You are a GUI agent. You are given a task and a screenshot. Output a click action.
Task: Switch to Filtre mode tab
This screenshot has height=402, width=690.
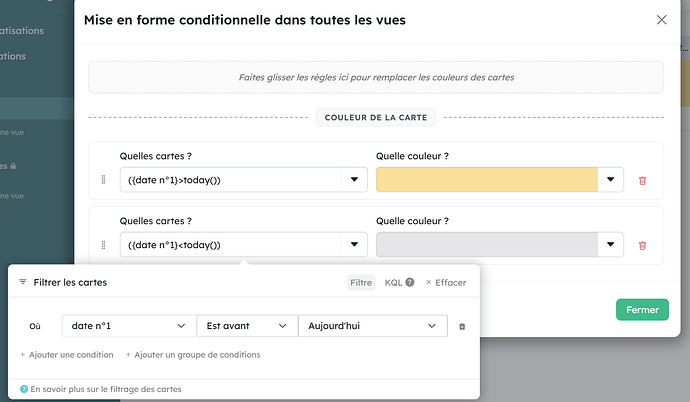click(x=360, y=283)
